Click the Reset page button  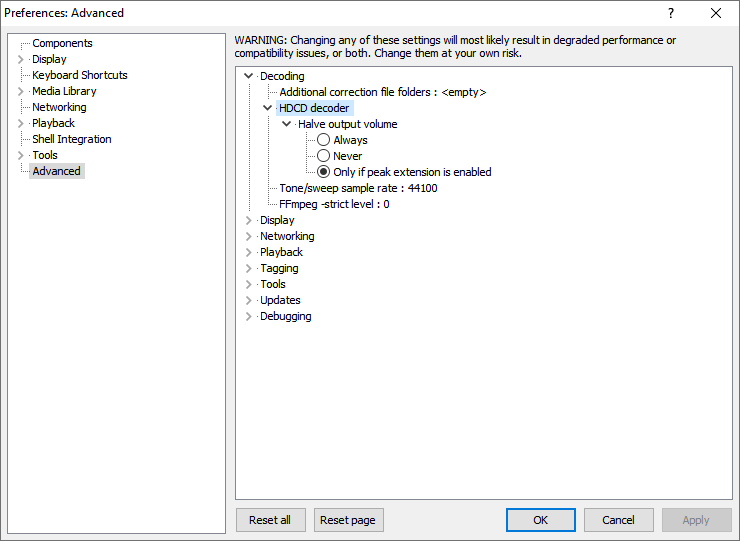pos(348,520)
